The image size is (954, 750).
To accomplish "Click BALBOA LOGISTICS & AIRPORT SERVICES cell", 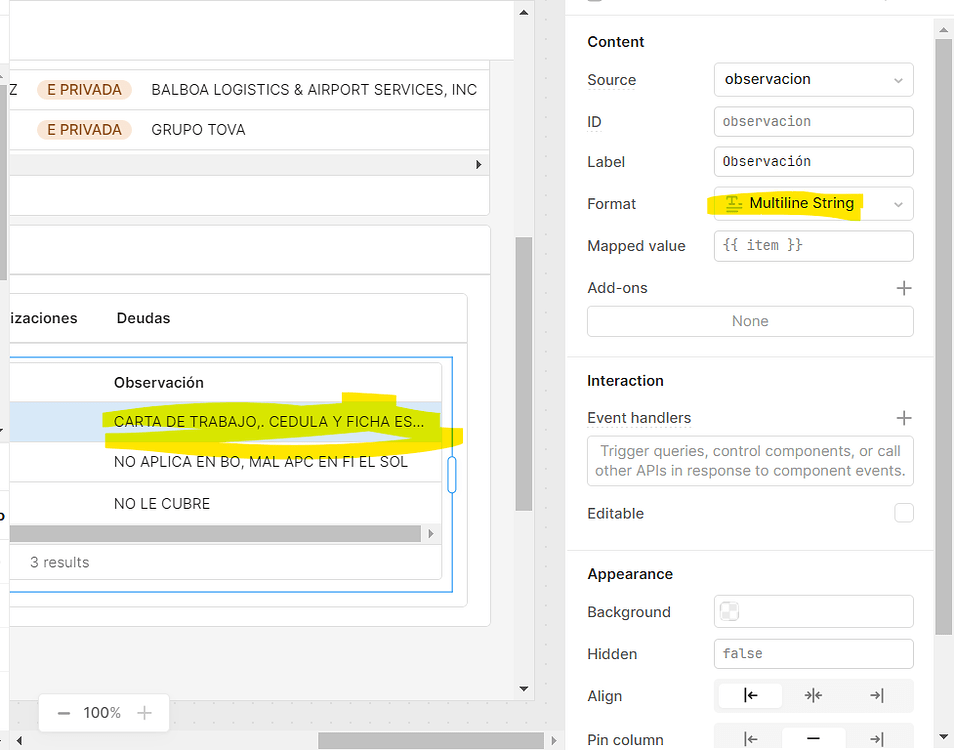I will tap(314, 90).
